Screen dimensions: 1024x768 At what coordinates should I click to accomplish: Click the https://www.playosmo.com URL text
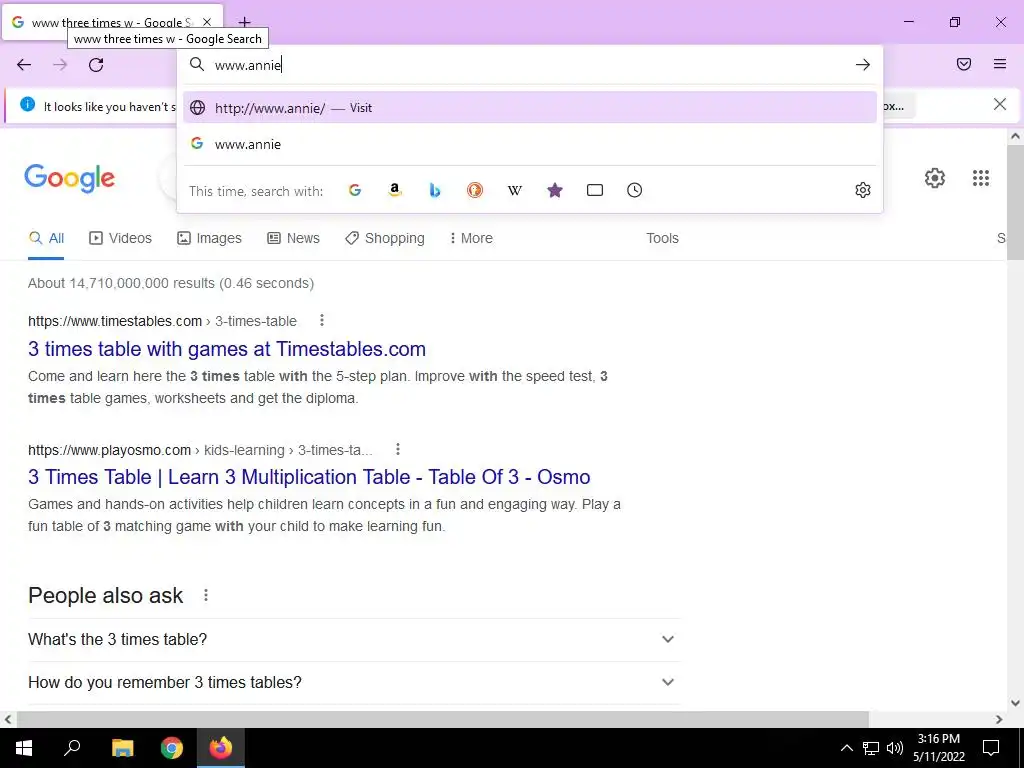109,450
